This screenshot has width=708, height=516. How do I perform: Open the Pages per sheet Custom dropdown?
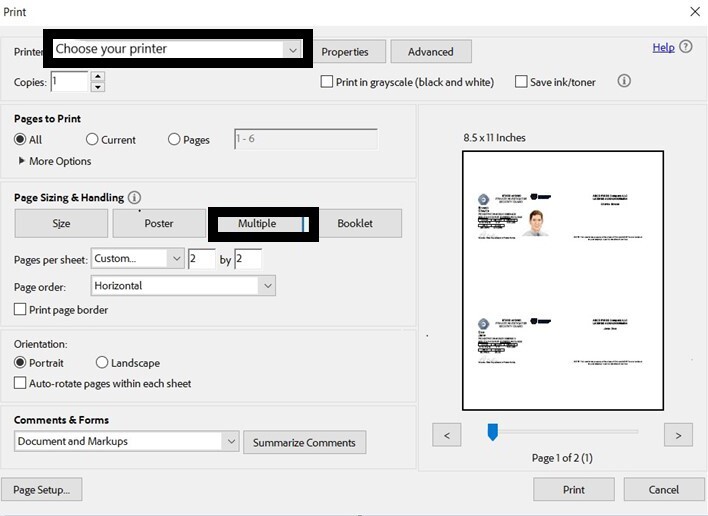click(137, 259)
